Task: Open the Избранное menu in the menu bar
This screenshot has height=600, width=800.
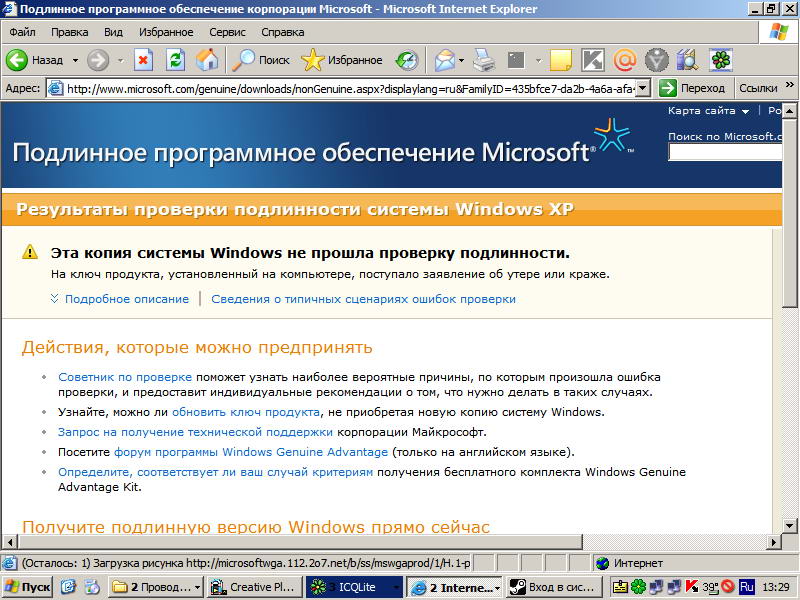Action: (x=166, y=32)
